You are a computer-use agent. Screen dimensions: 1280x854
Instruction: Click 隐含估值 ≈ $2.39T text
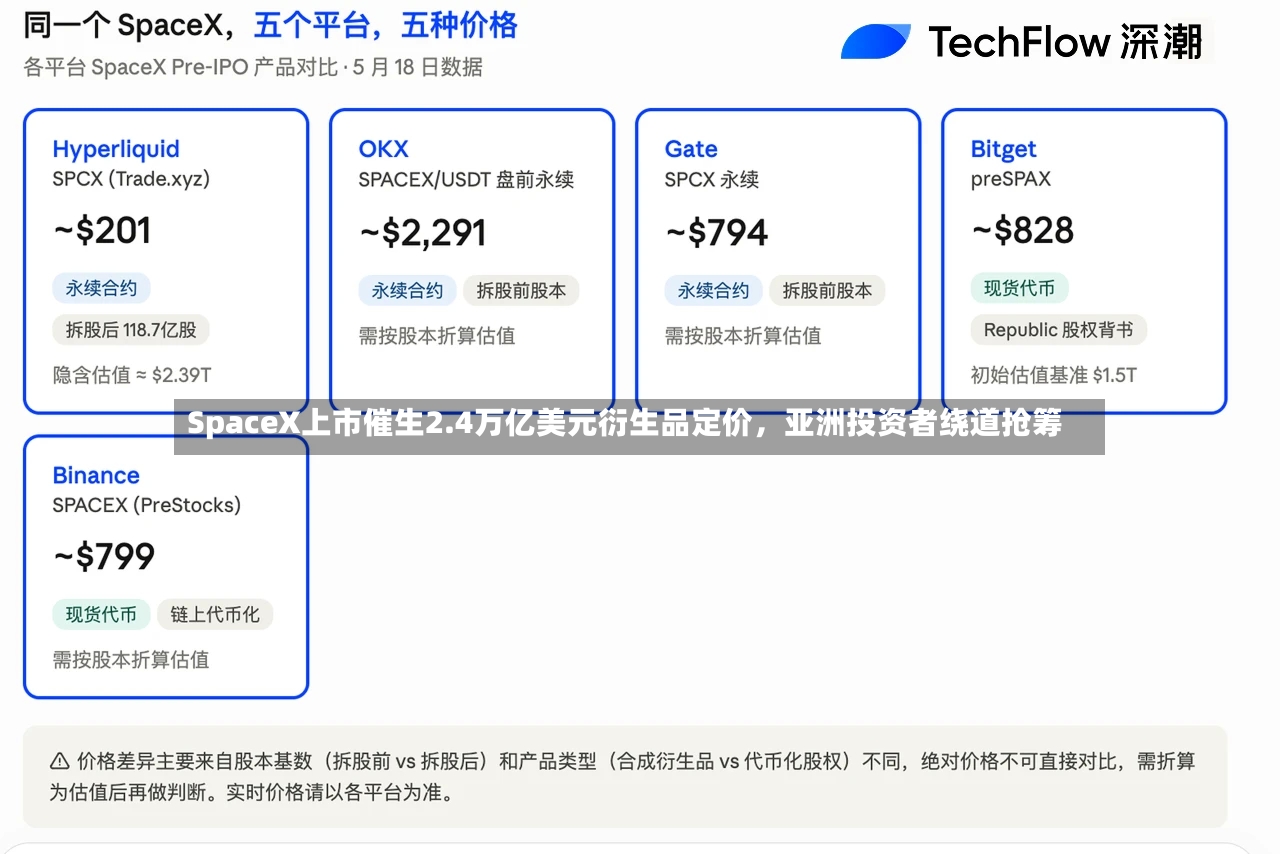132,375
